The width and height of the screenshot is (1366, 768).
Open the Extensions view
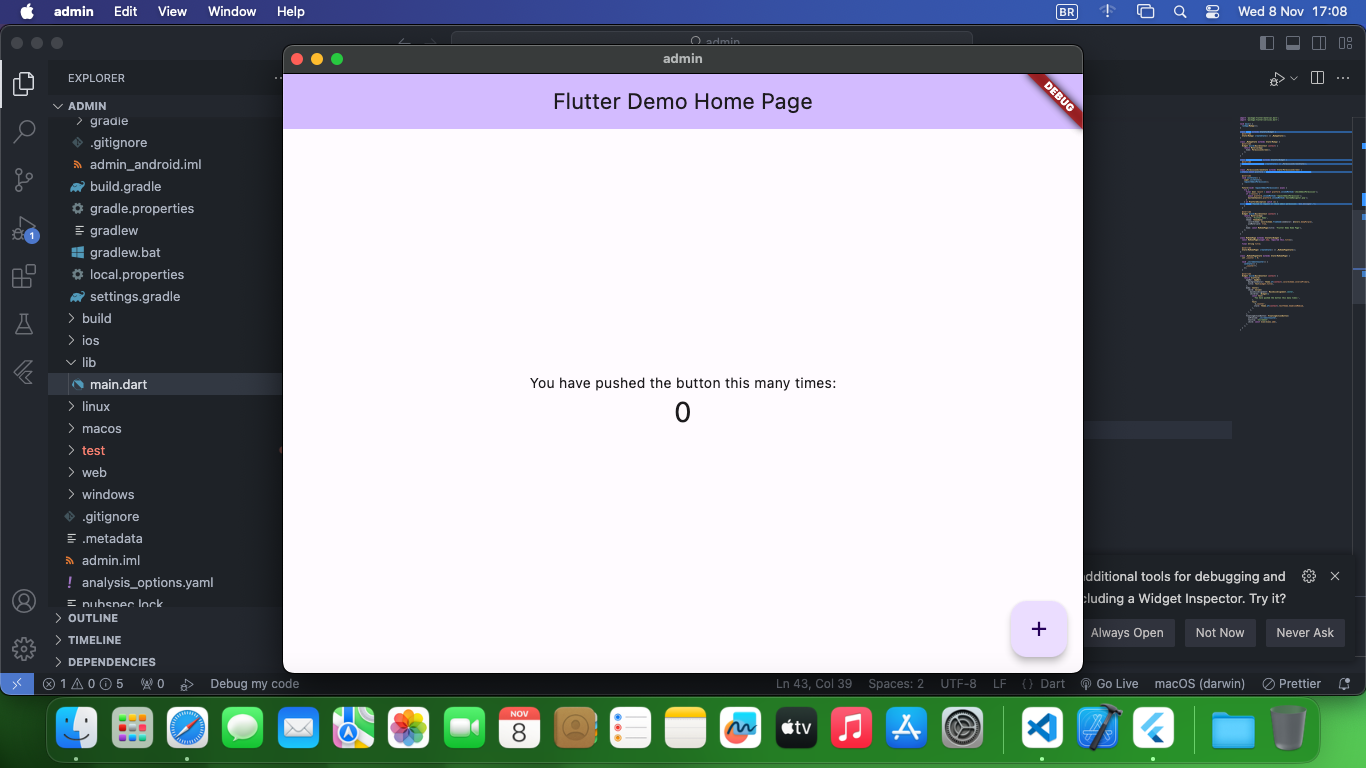point(24,276)
